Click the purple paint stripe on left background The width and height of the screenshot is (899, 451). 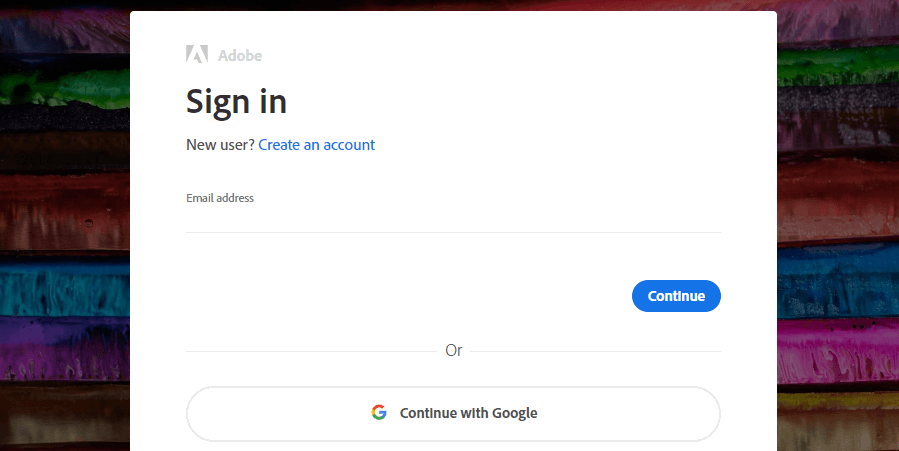point(65,348)
